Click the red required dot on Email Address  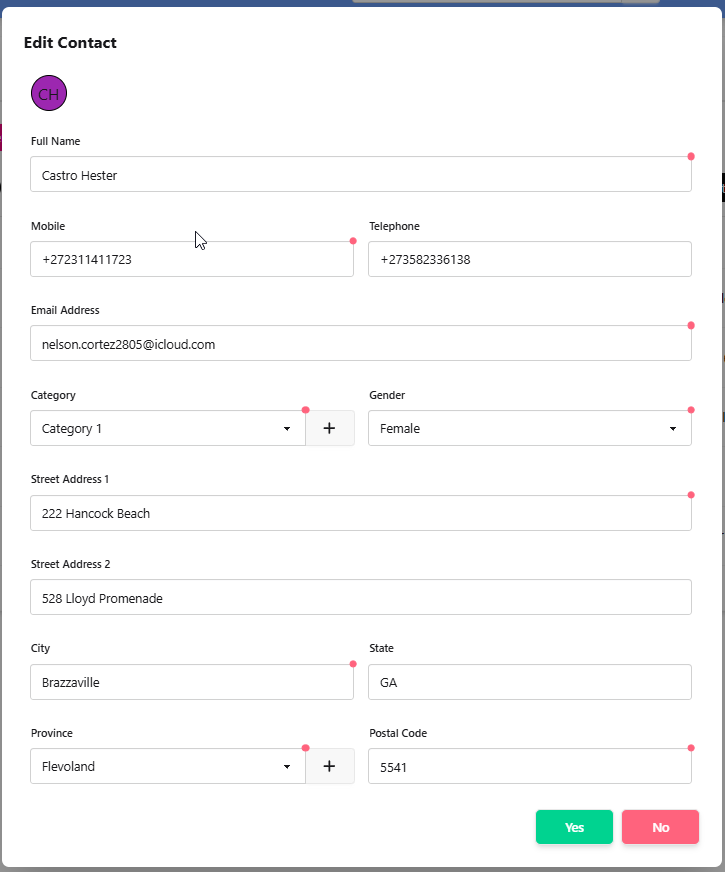click(x=691, y=325)
